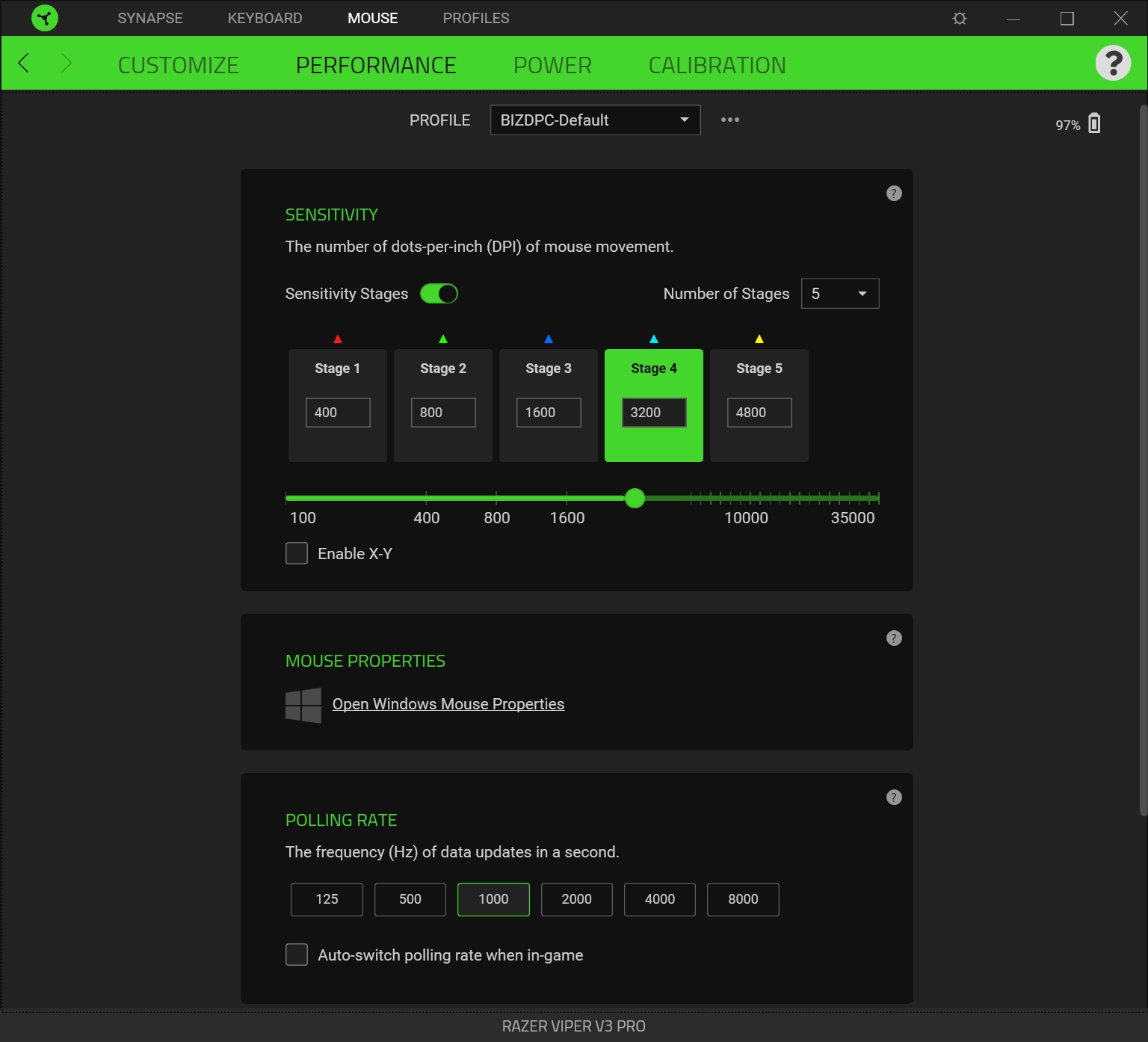Click the Stage 5 DPI input field

759,413
